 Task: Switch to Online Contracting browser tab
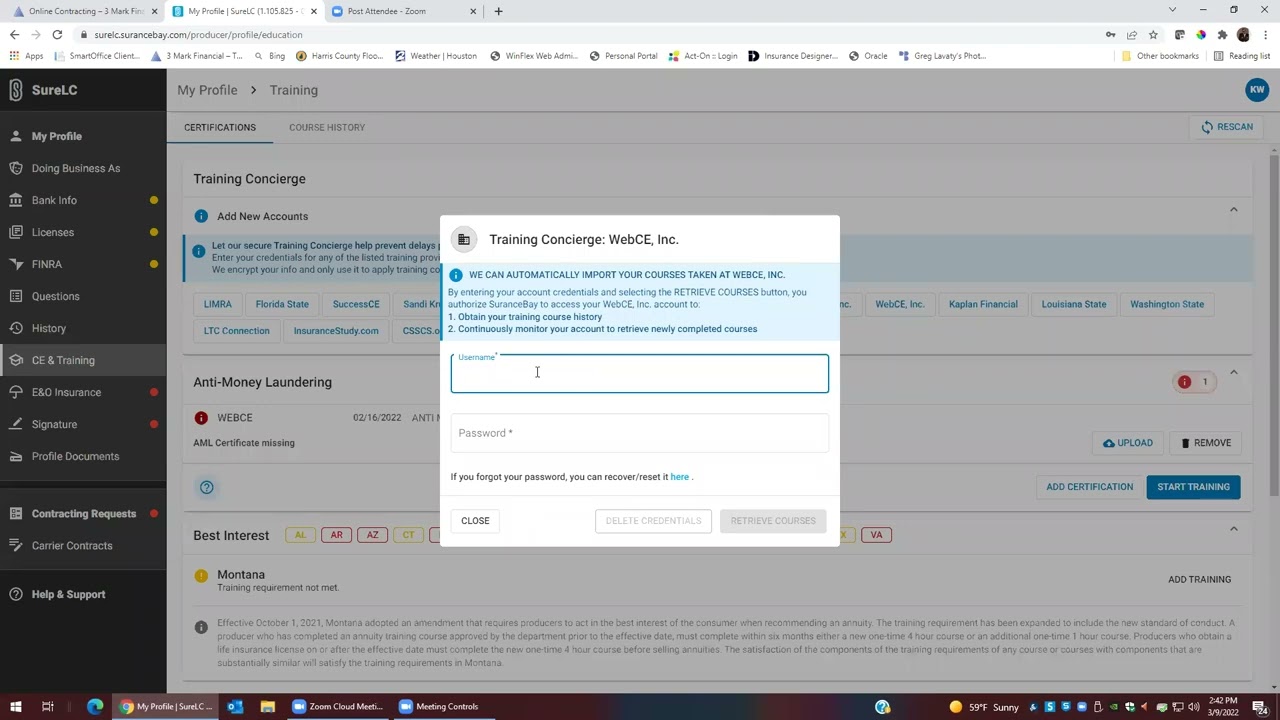click(x=84, y=11)
